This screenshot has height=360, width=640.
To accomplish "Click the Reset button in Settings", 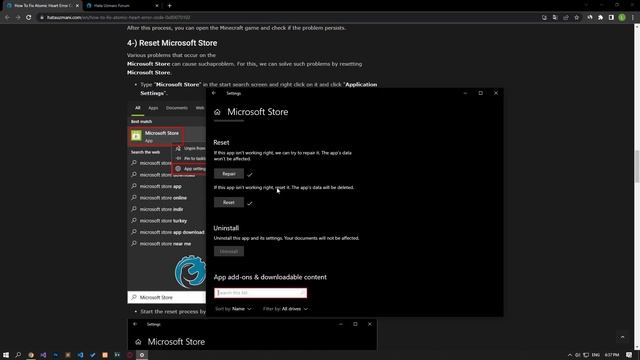I will [229, 202].
